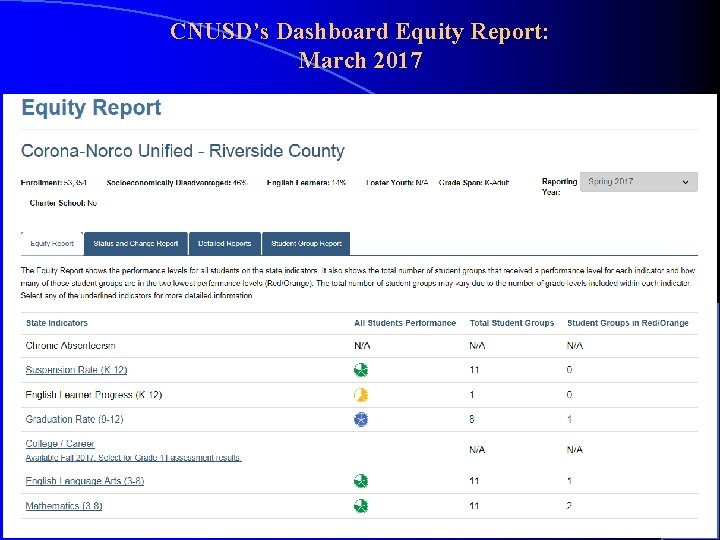The image size is (720, 540).
Task: Click the Red/Orange count for Mathematics
Action: 569,506
